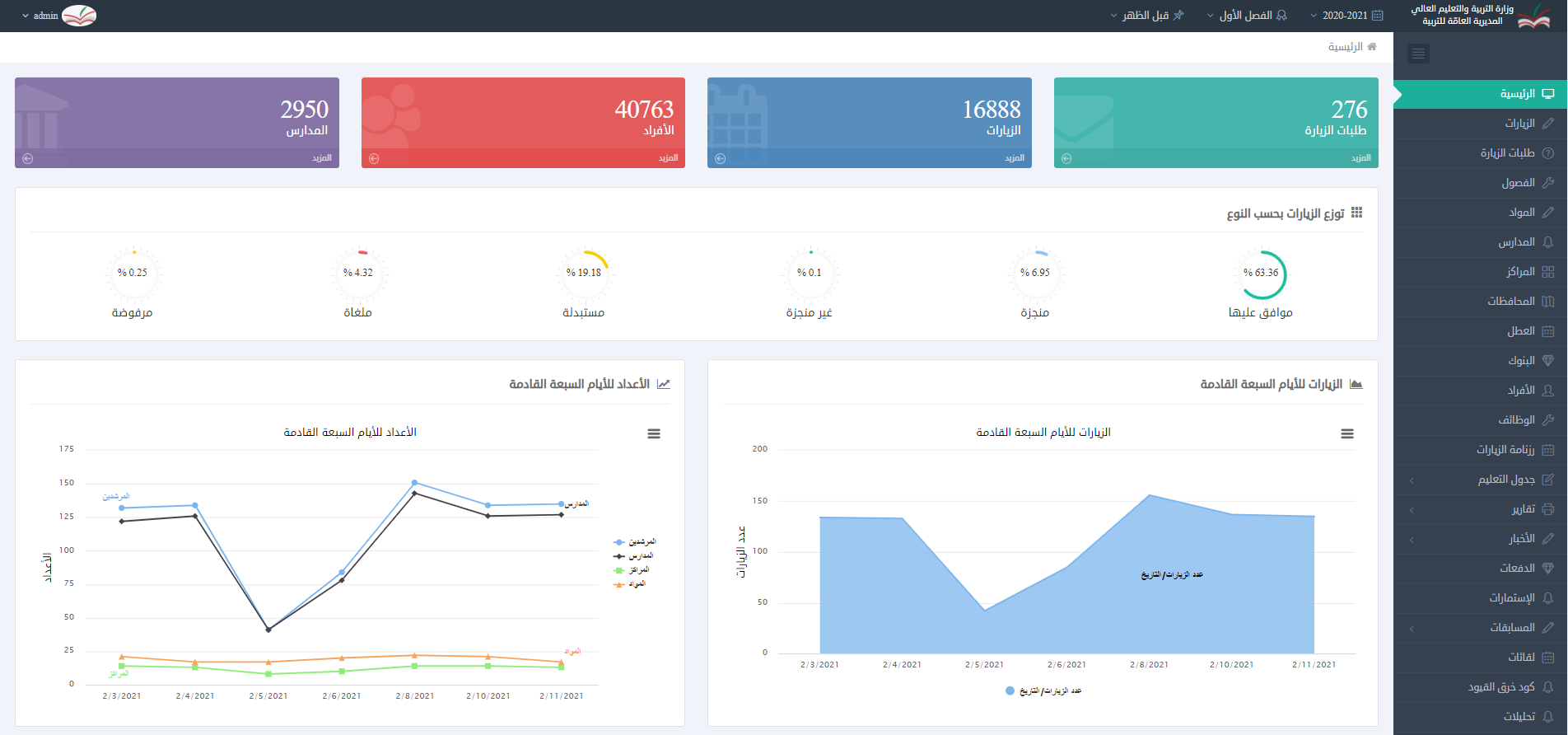Click the bell icon beside المدارس in sidebar
This screenshot has width=1568, height=735.
(1548, 242)
